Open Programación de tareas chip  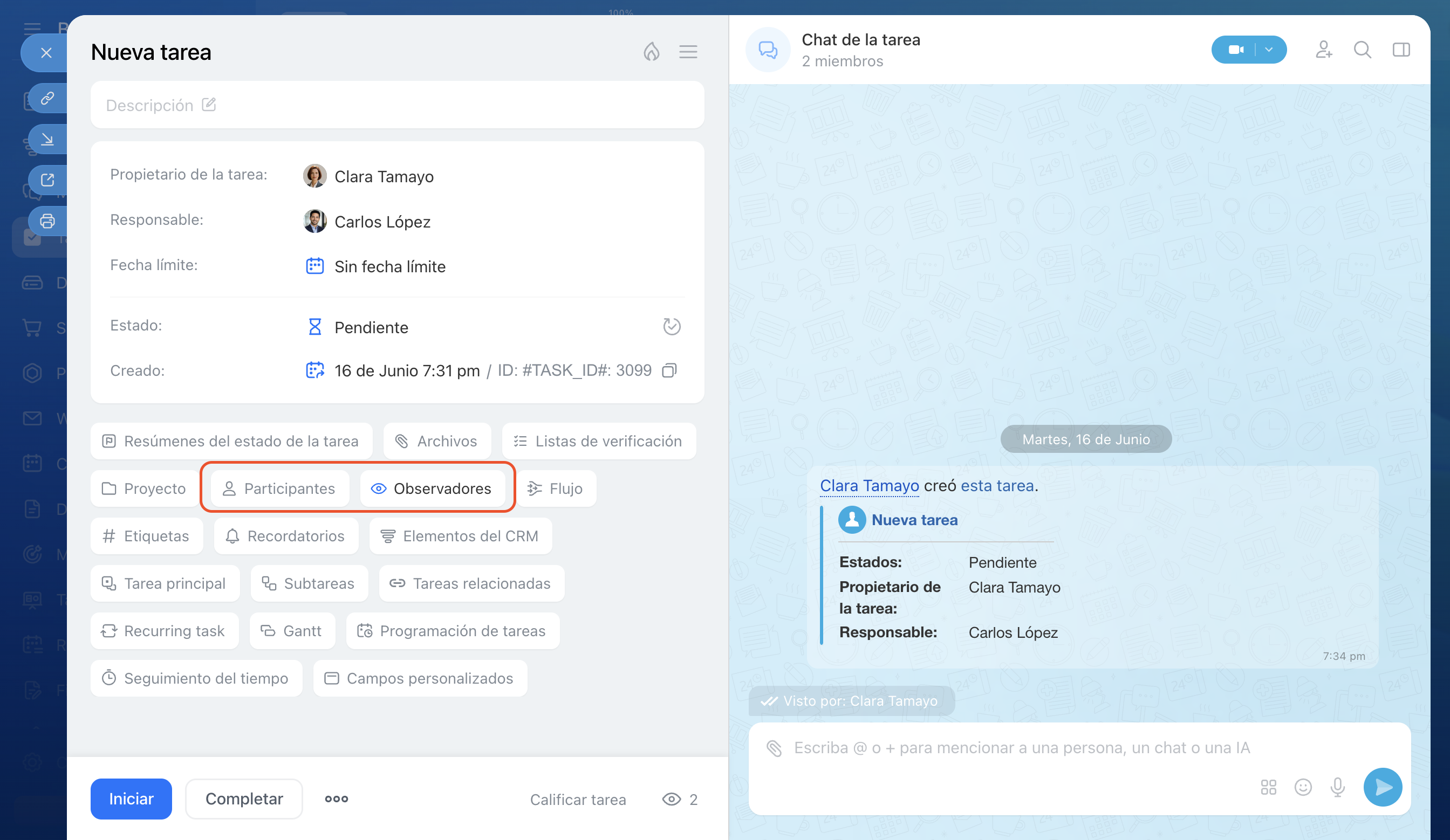point(453,631)
